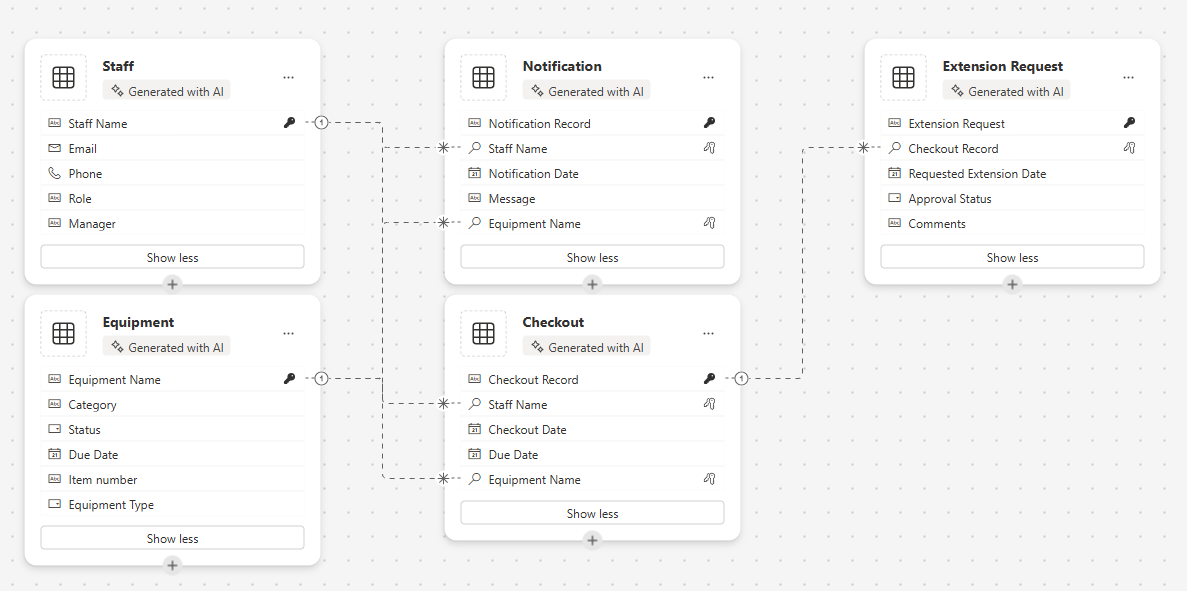Image resolution: width=1187 pixels, height=591 pixels.
Task: Click the key icon beside Staff Name
Action: click(x=289, y=122)
